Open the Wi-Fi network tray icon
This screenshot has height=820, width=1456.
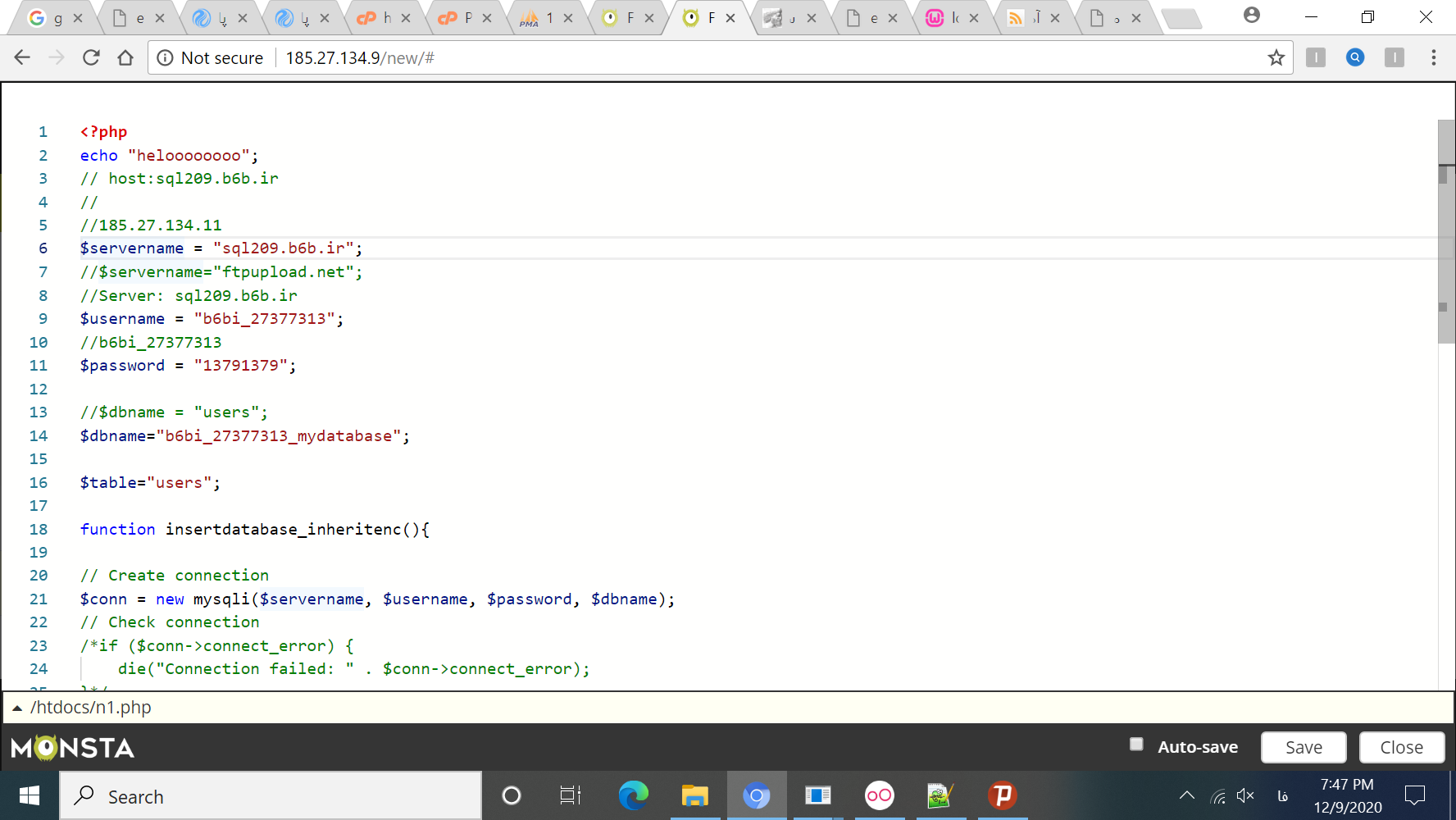pyautogui.click(x=1218, y=795)
